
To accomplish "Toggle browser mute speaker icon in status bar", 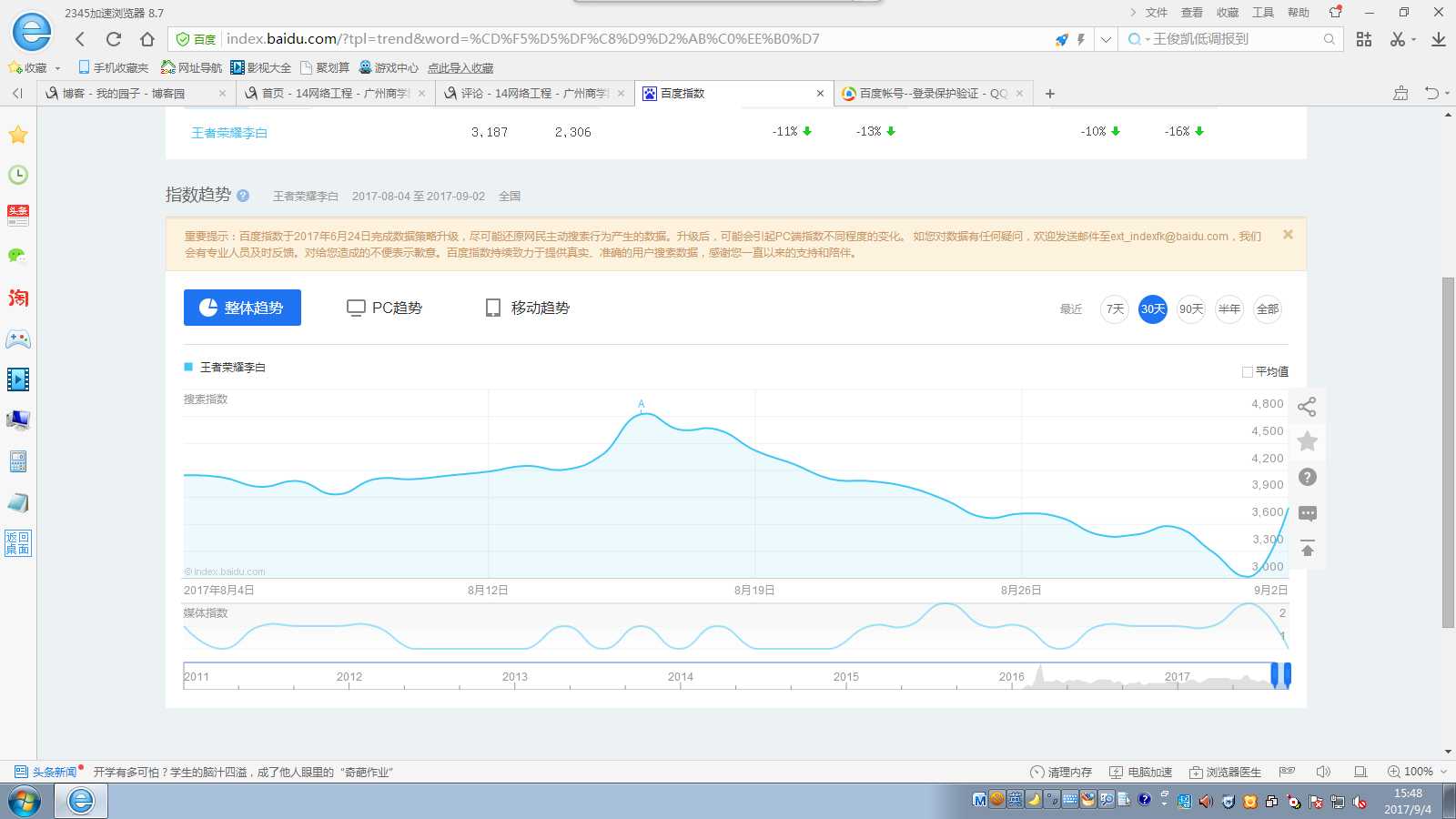I will 1323,772.
